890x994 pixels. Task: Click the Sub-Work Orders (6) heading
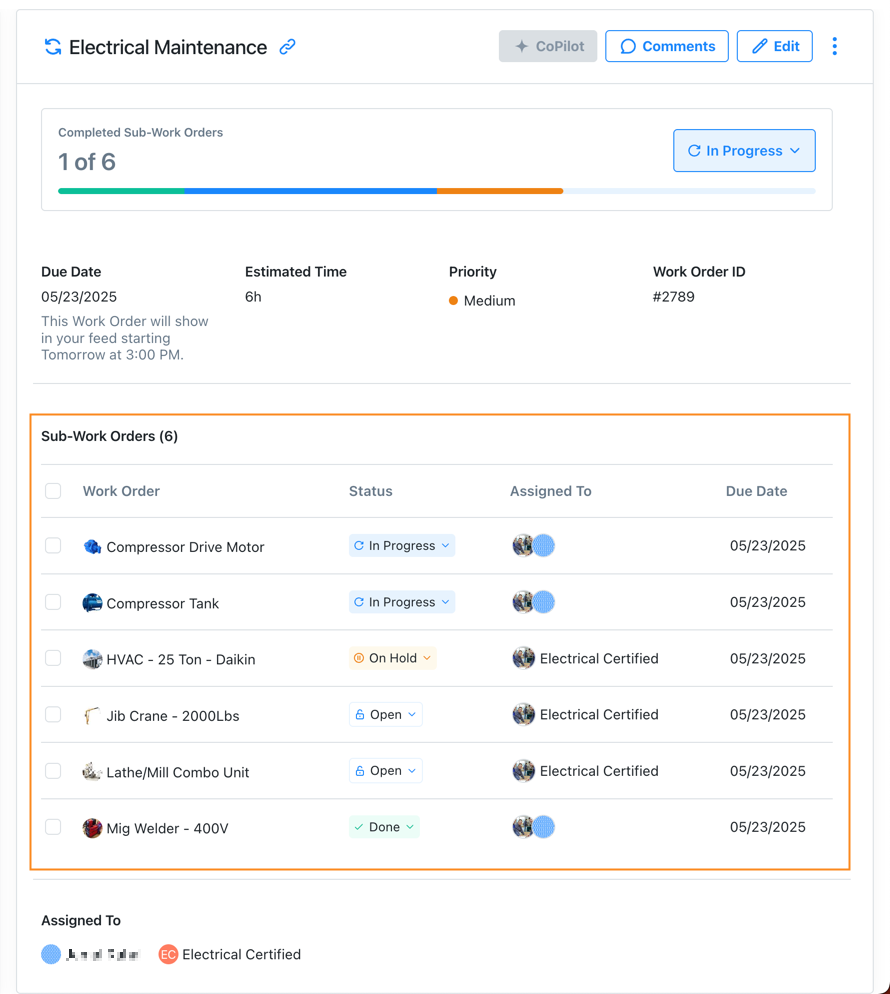point(110,436)
